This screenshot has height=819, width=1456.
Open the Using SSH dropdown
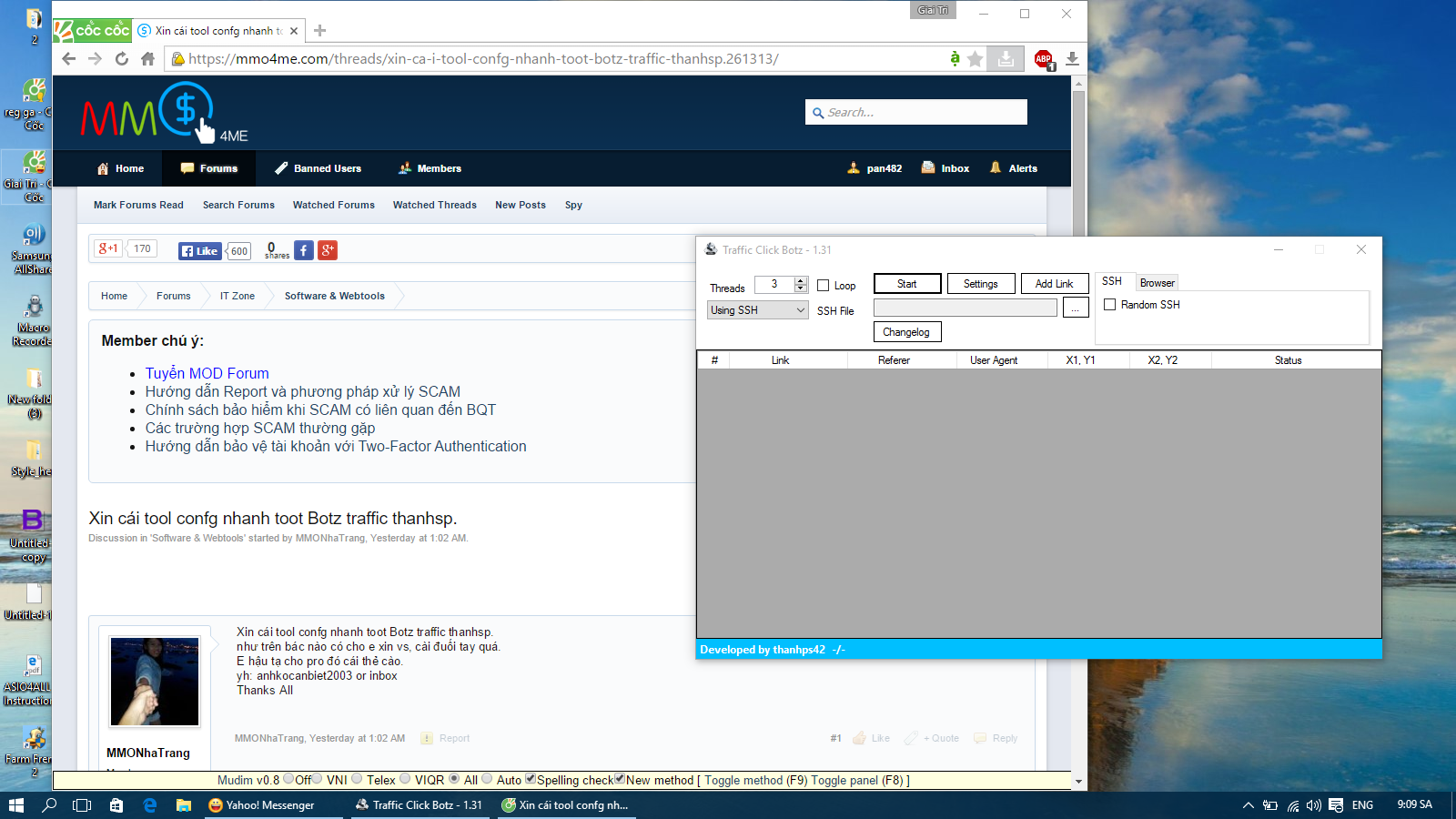tap(758, 310)
